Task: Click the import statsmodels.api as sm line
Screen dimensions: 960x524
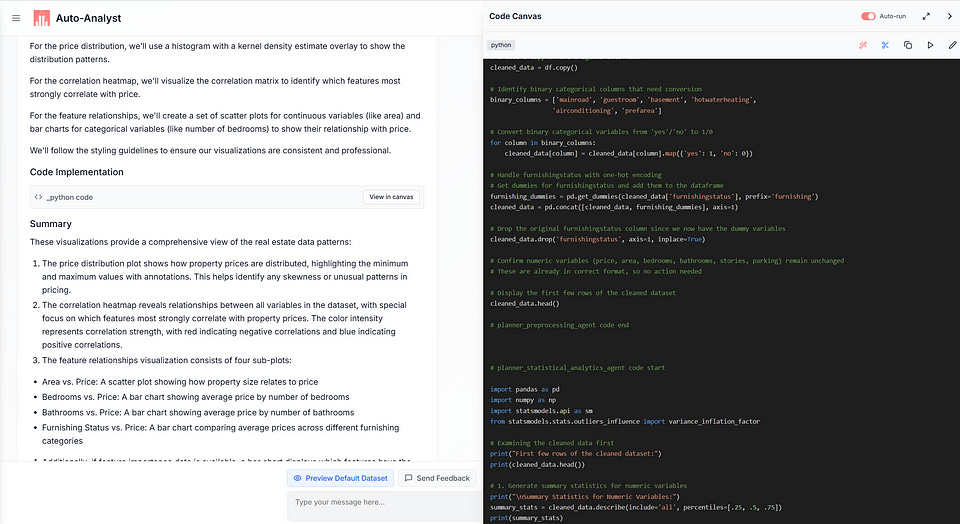Action: [x=541, y=410]
